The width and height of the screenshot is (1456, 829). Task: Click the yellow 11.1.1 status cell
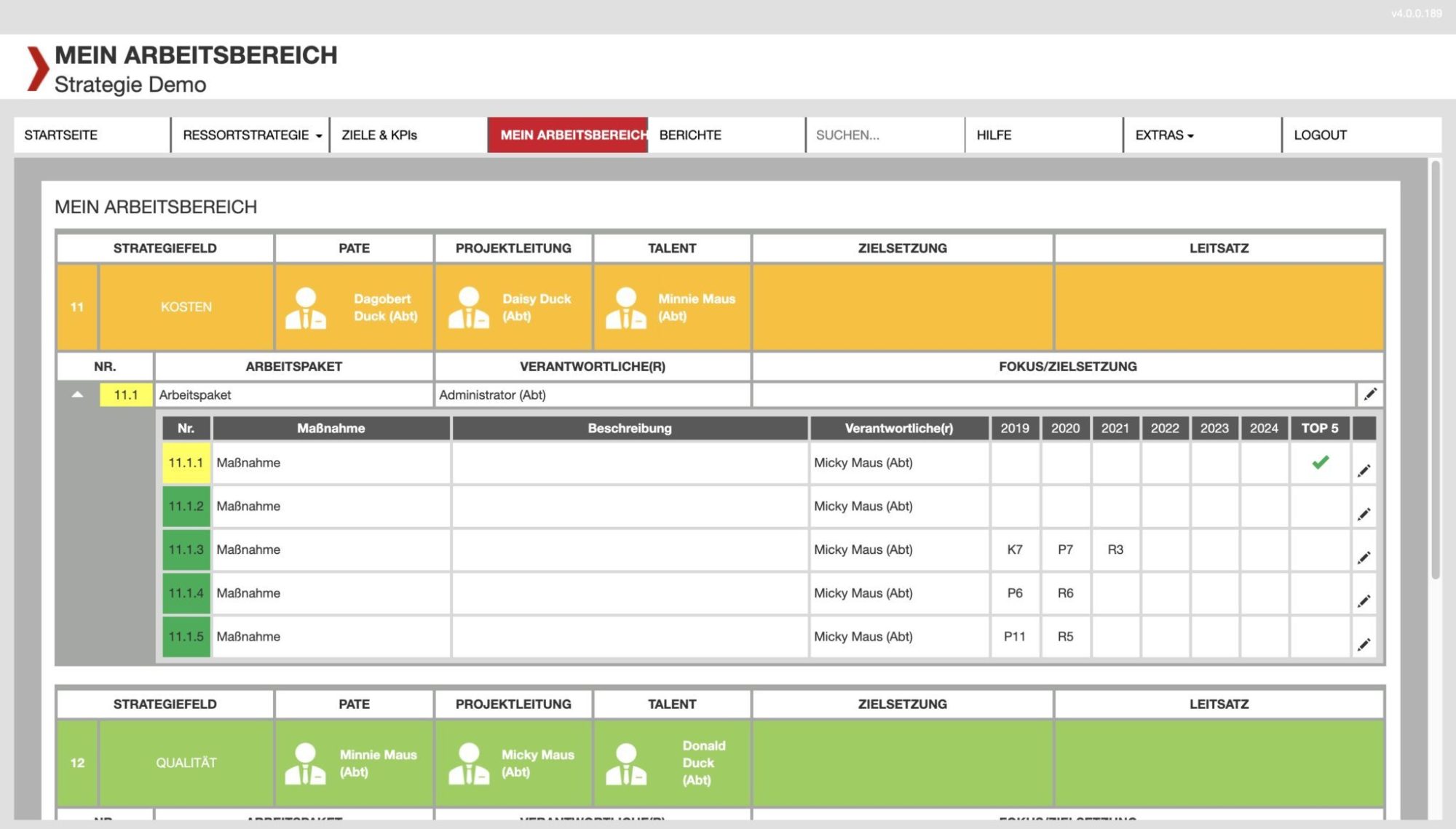coord(186,463)
